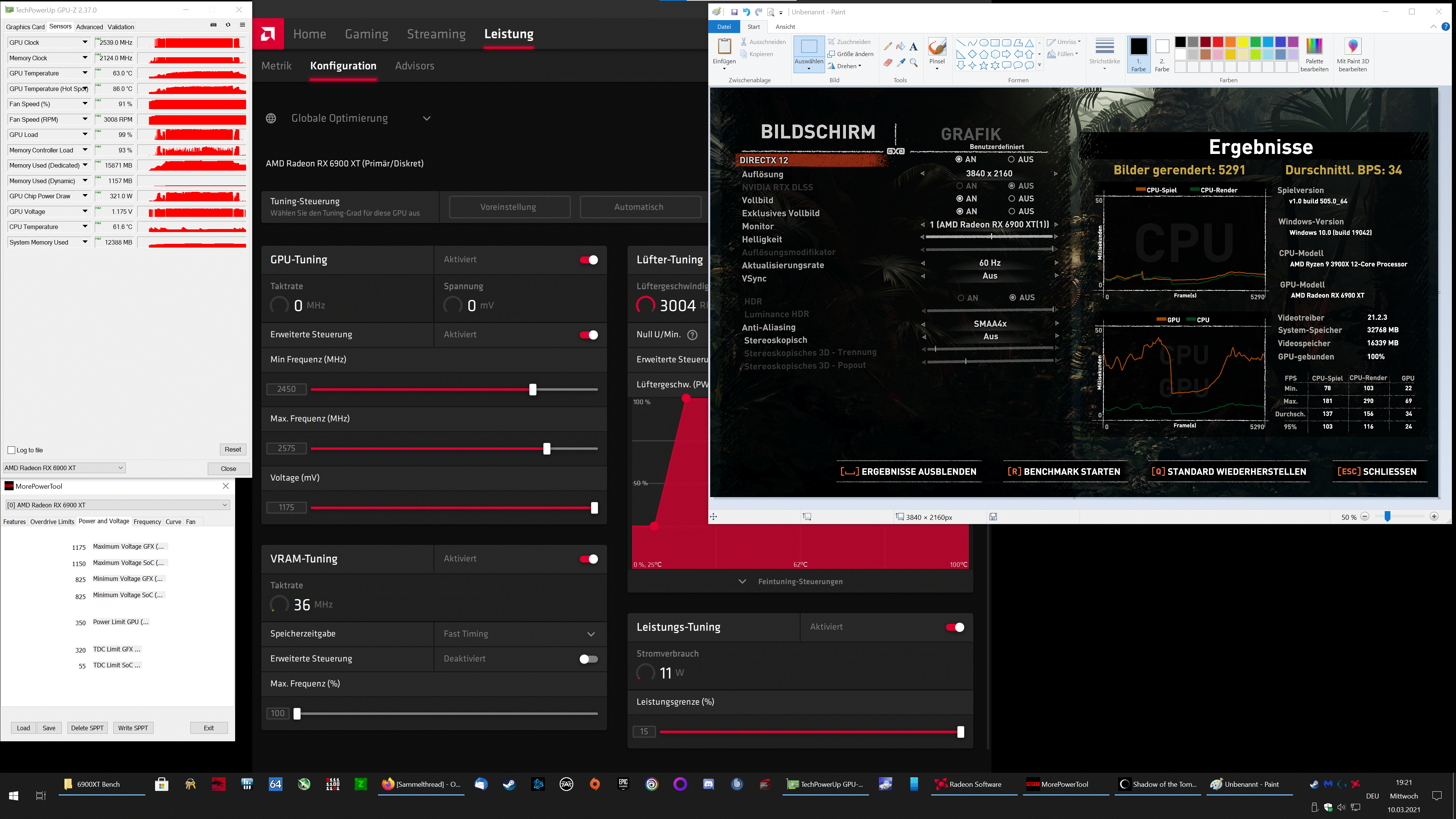The width and height of the screenshot is (1456, 819).
Task: Open the GPU selector dropdown in GPU-Z
Action: pyautogui.click(x=64, y=468)
